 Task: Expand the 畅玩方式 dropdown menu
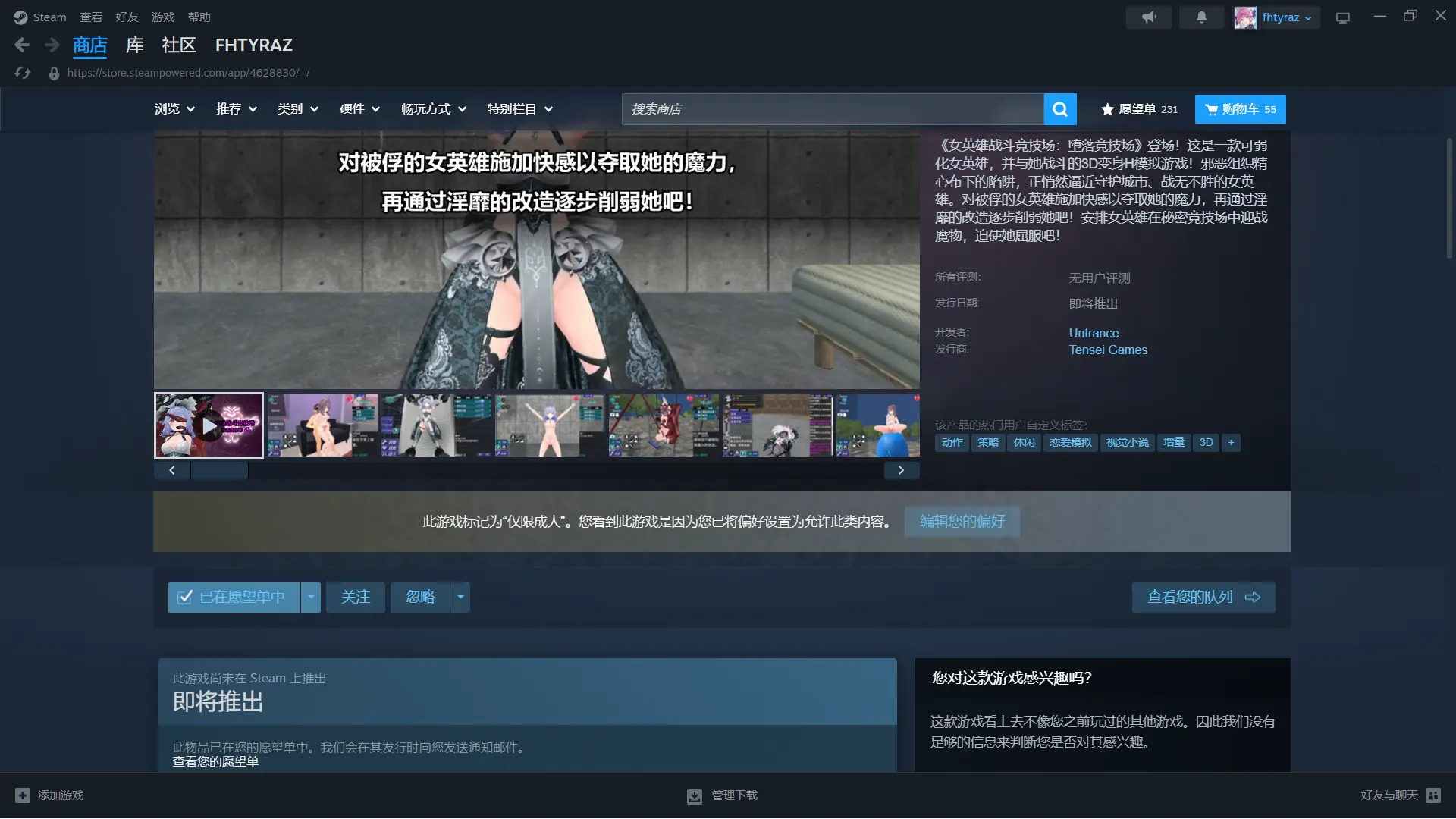pyautogui.click(x=434, y=109)
